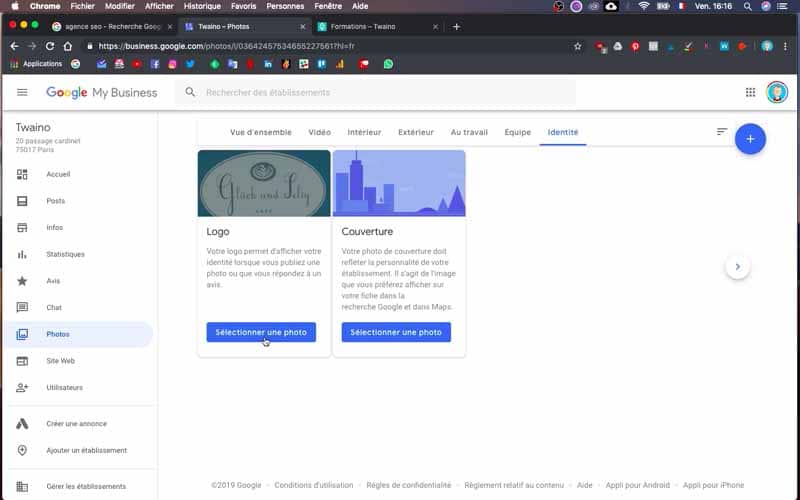Image resolution: width=800 pixels, height=500 pixels.
Task: Show next cards with right chevron arrow
Action: tap(737, 266)
